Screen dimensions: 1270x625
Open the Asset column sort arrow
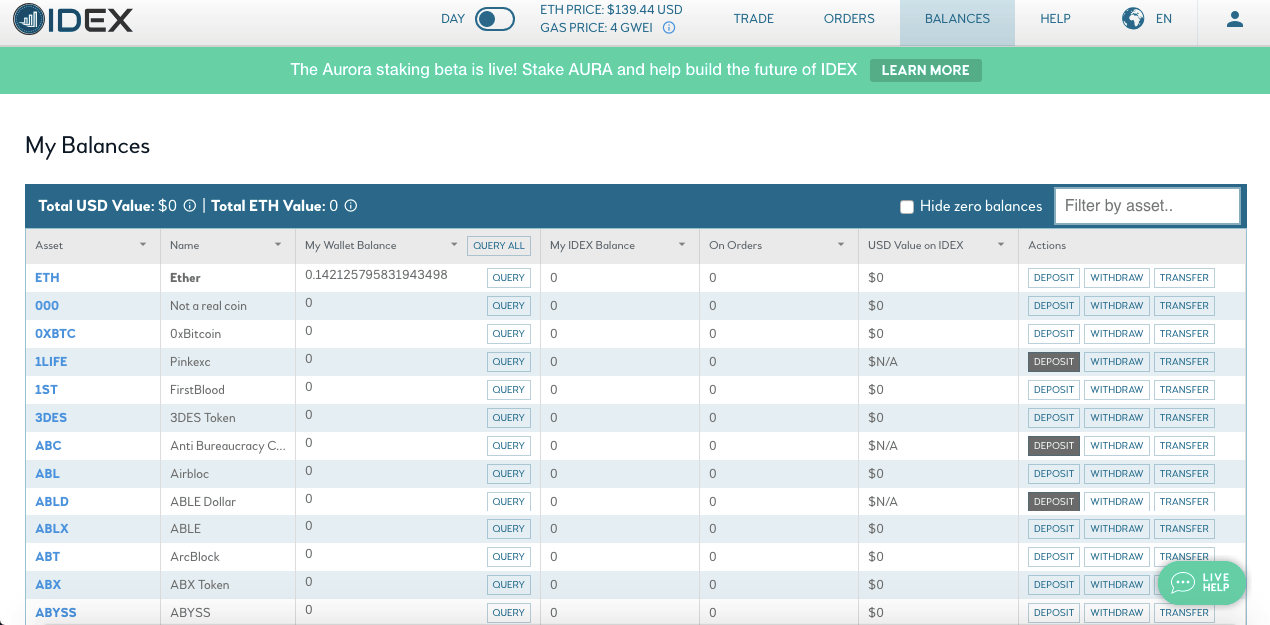pyautogui.click(x=143, y=245)
